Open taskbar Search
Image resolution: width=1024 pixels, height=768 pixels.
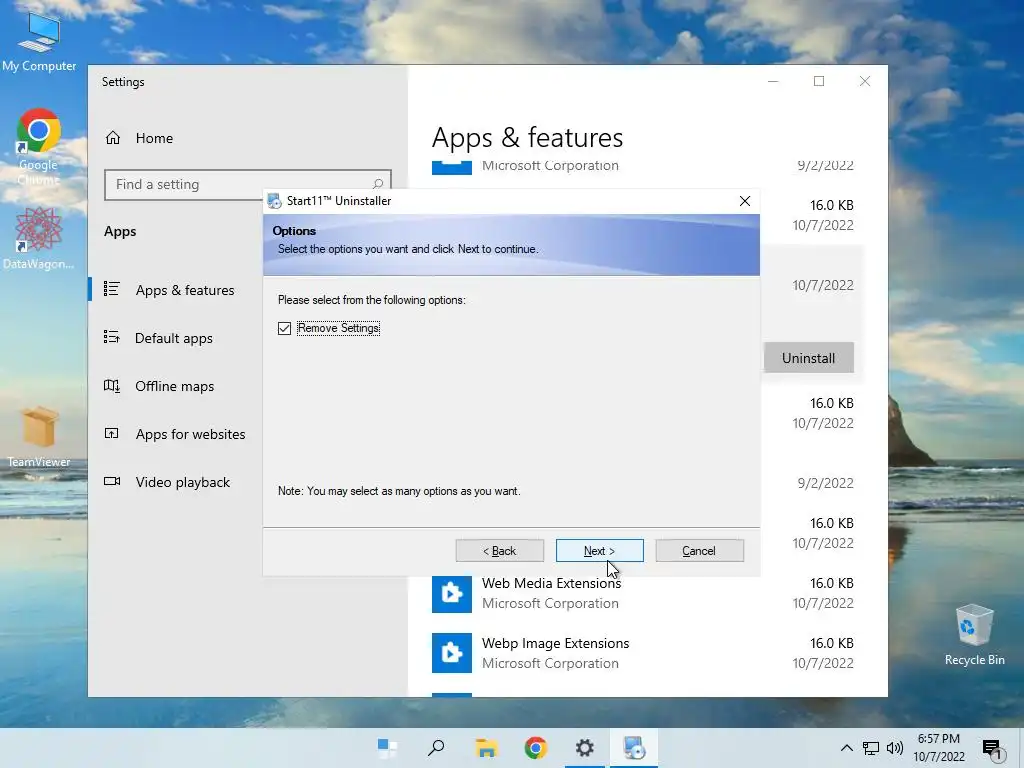pos(436,748)
